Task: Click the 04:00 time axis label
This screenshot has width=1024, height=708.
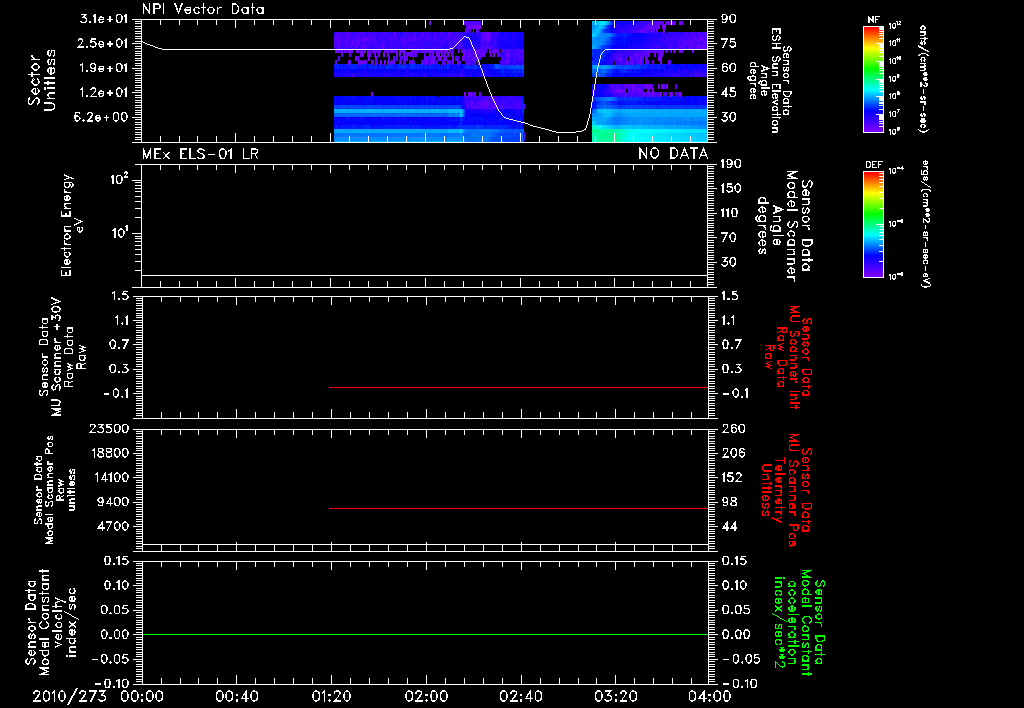Action: tap(709, 696)
